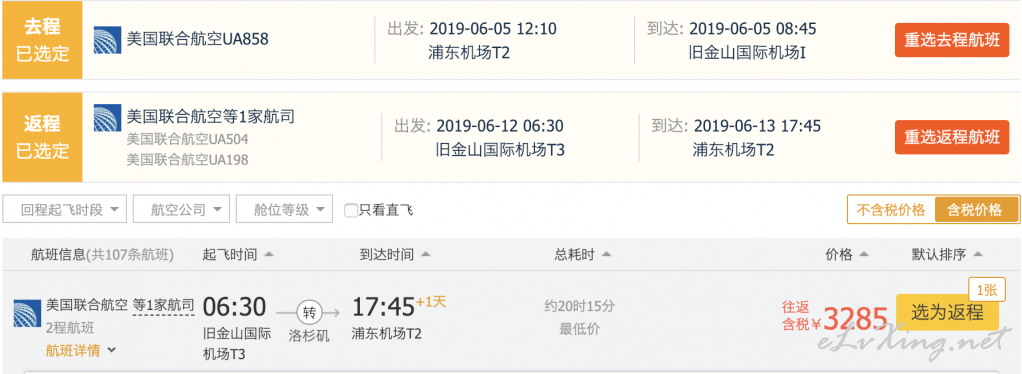Switch to 不含税价格 option
Image resolution: width=1022 pixels, height=374 pixels.
click(x=890, y=210)
